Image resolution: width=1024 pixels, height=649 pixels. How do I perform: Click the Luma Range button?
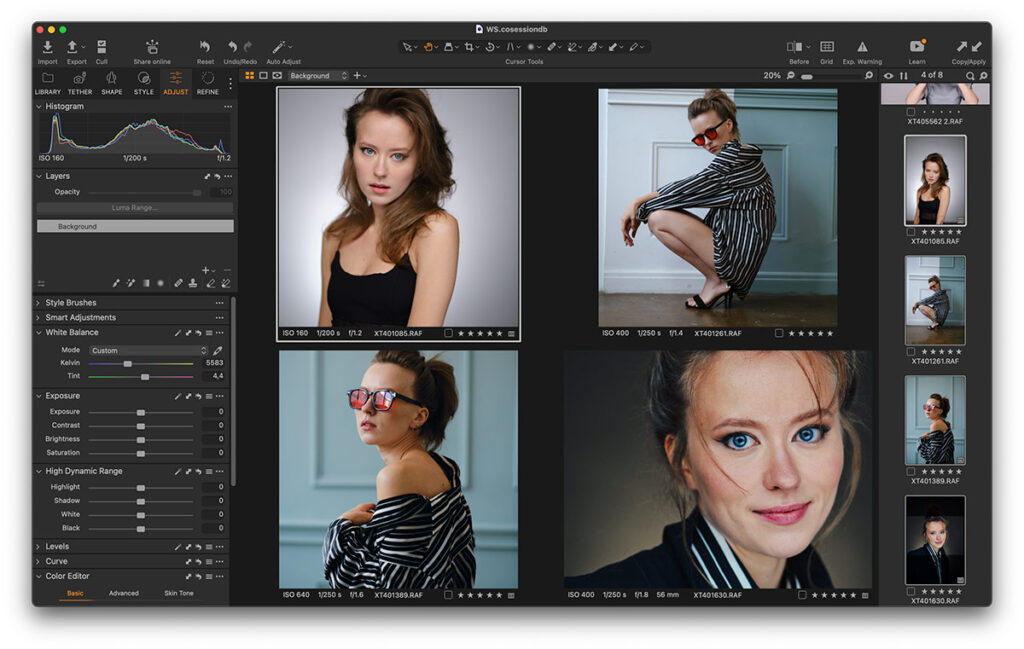pos(135,208)
